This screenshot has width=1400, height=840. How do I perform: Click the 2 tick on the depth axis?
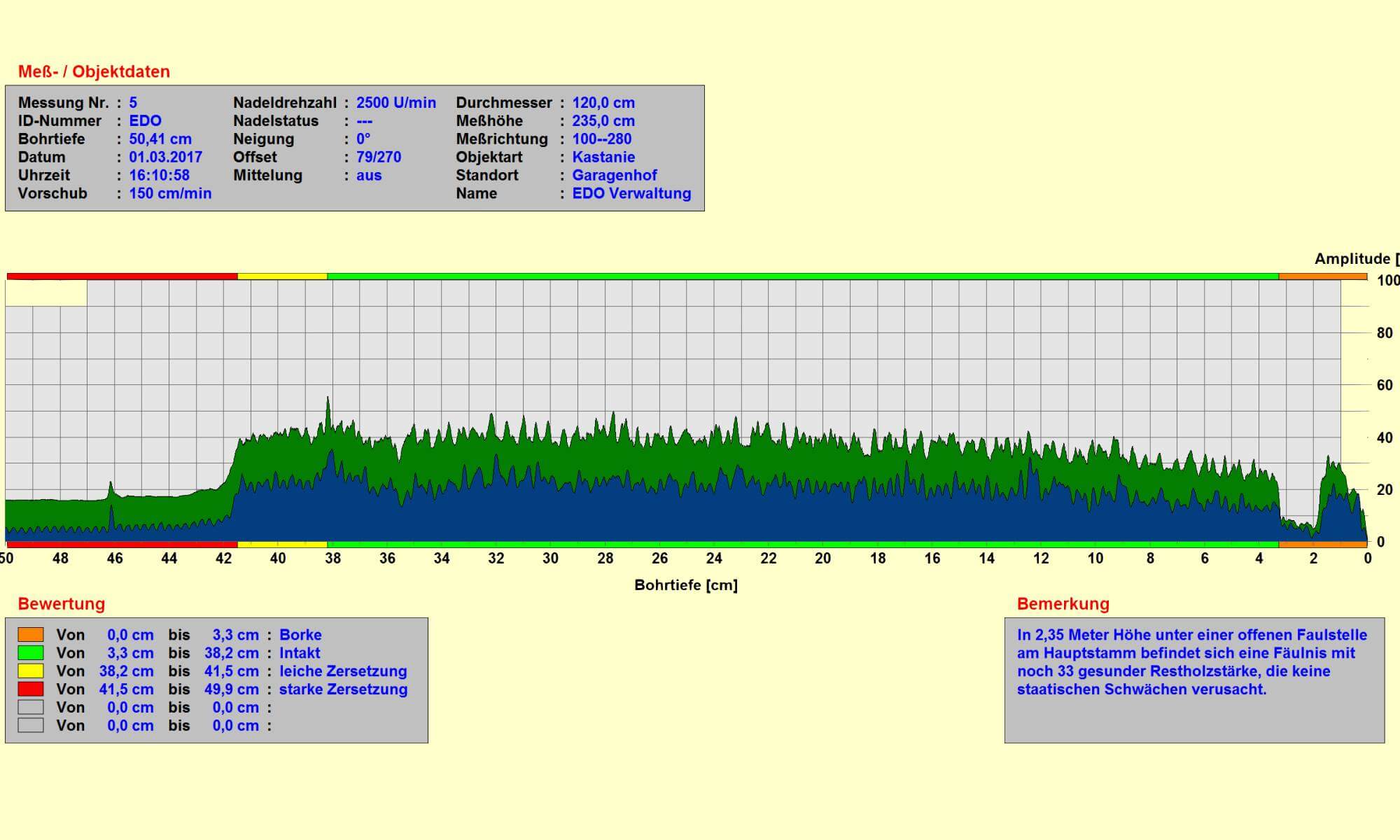tap(1313, 559)
